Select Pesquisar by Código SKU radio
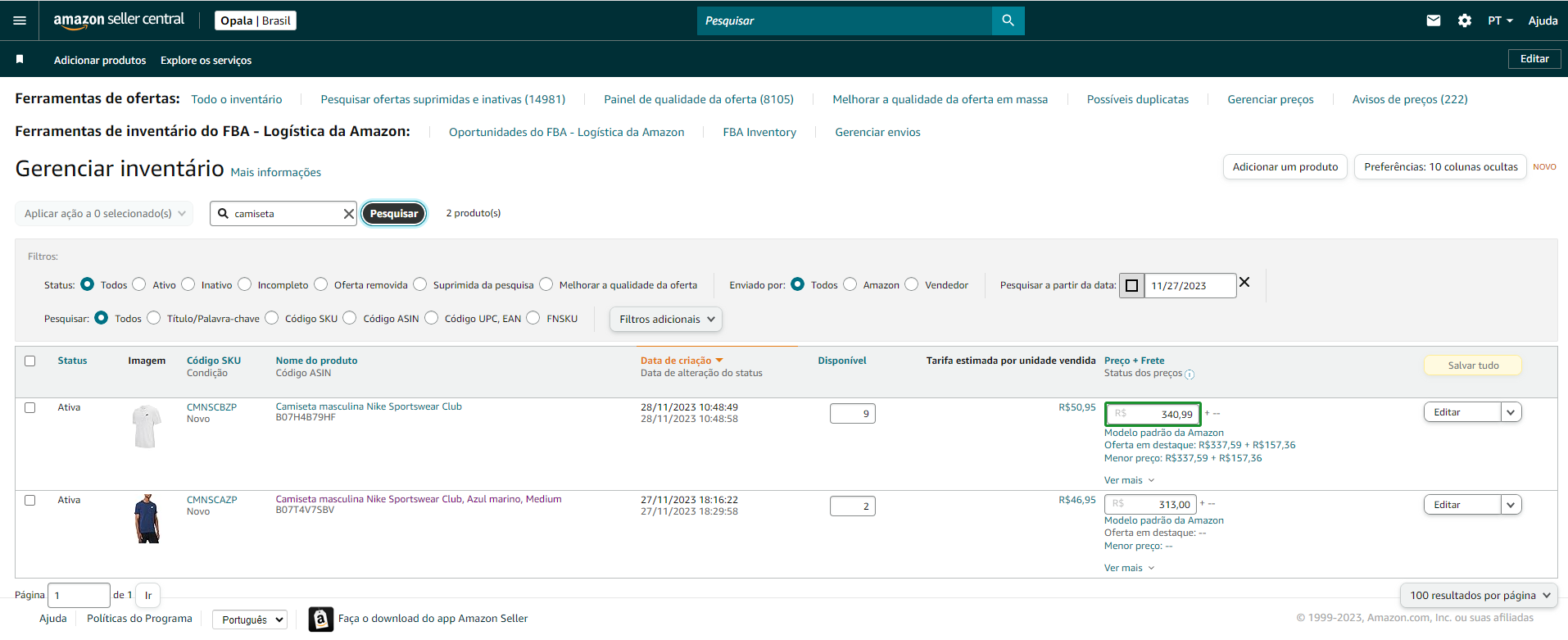 click(x=272, y=318)
